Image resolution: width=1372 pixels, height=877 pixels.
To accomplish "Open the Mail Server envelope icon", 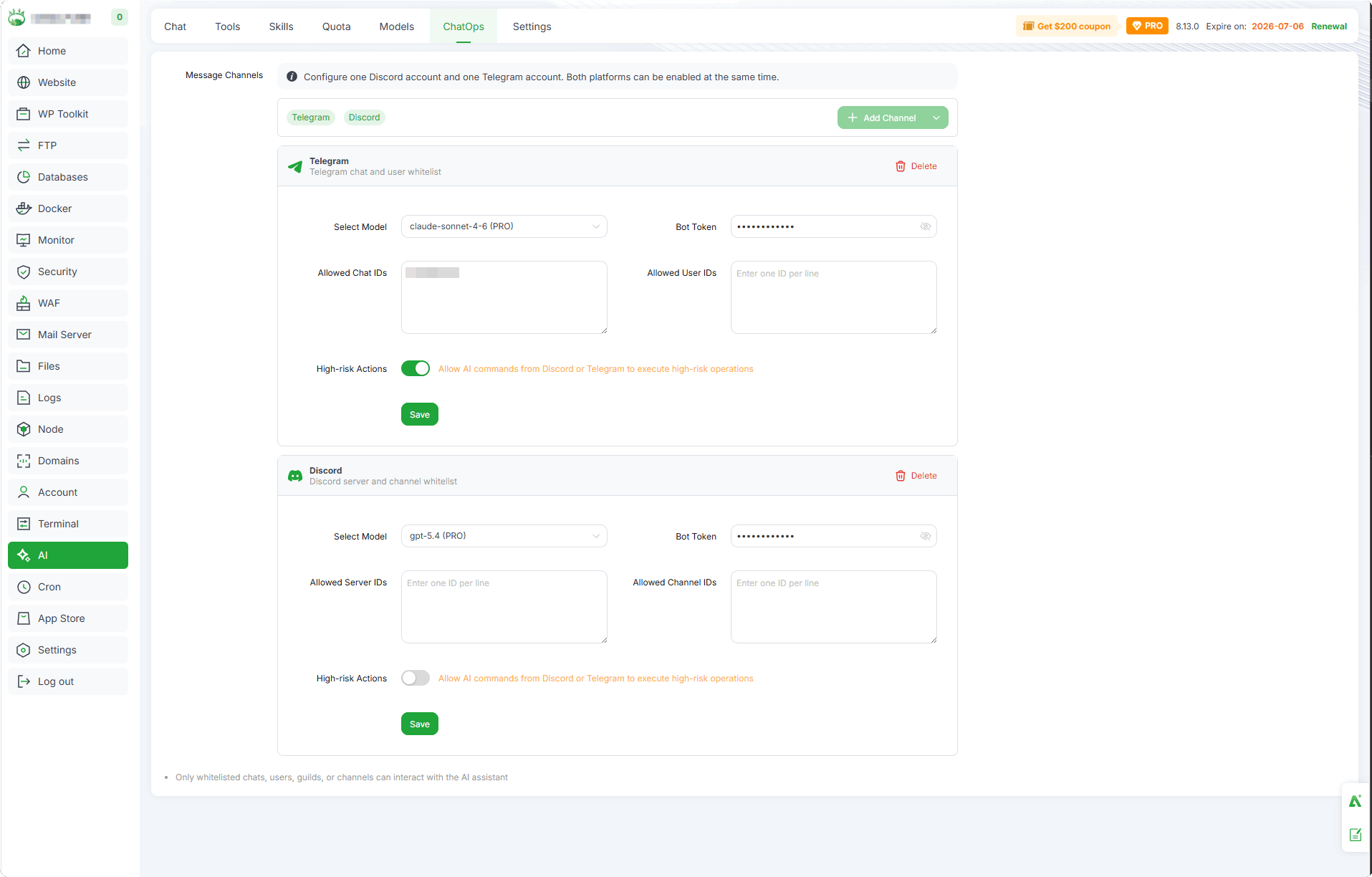I will (x=24, y=335).
